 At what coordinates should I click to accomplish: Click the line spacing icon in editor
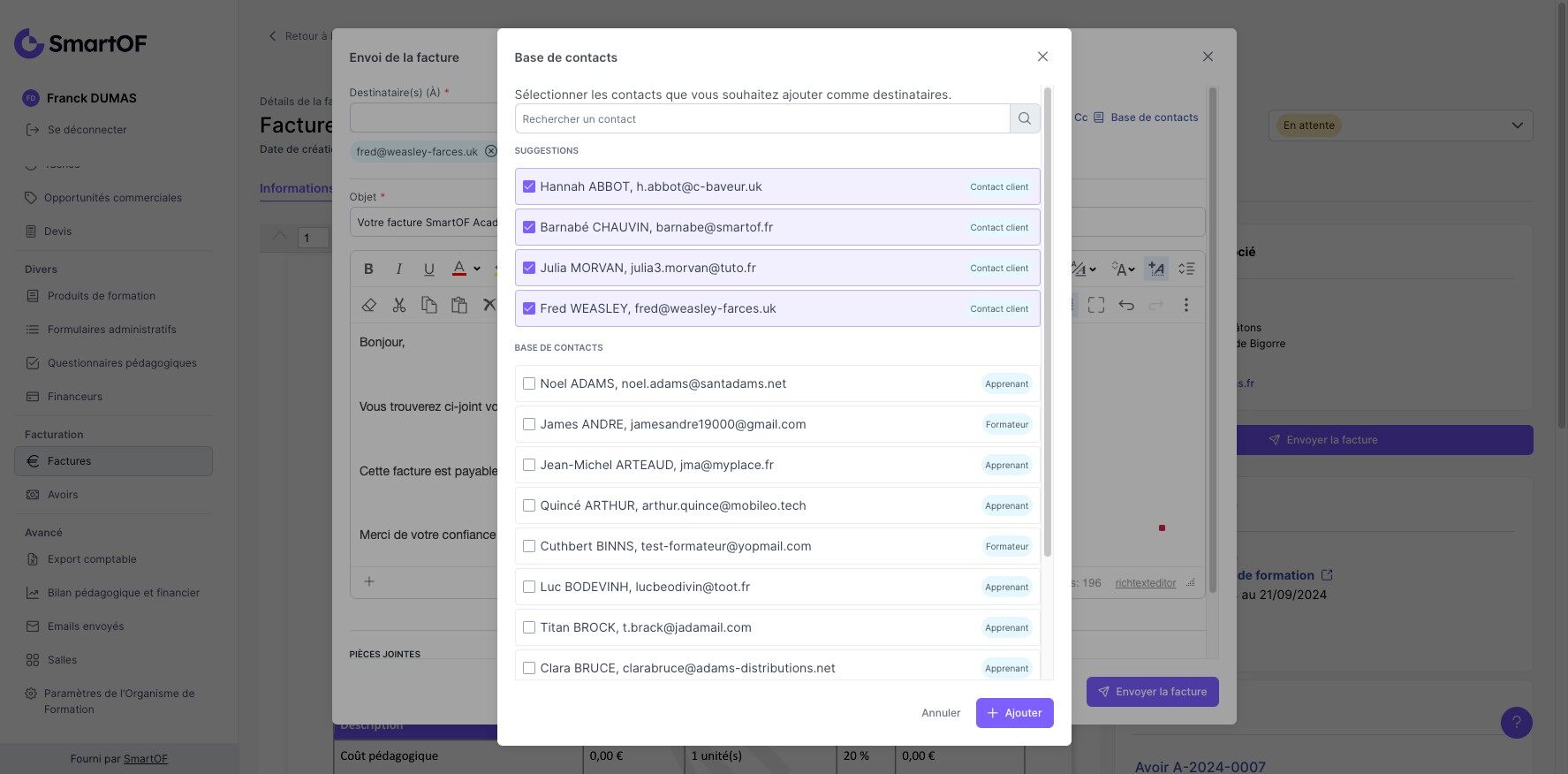[x=1186, y=269]
